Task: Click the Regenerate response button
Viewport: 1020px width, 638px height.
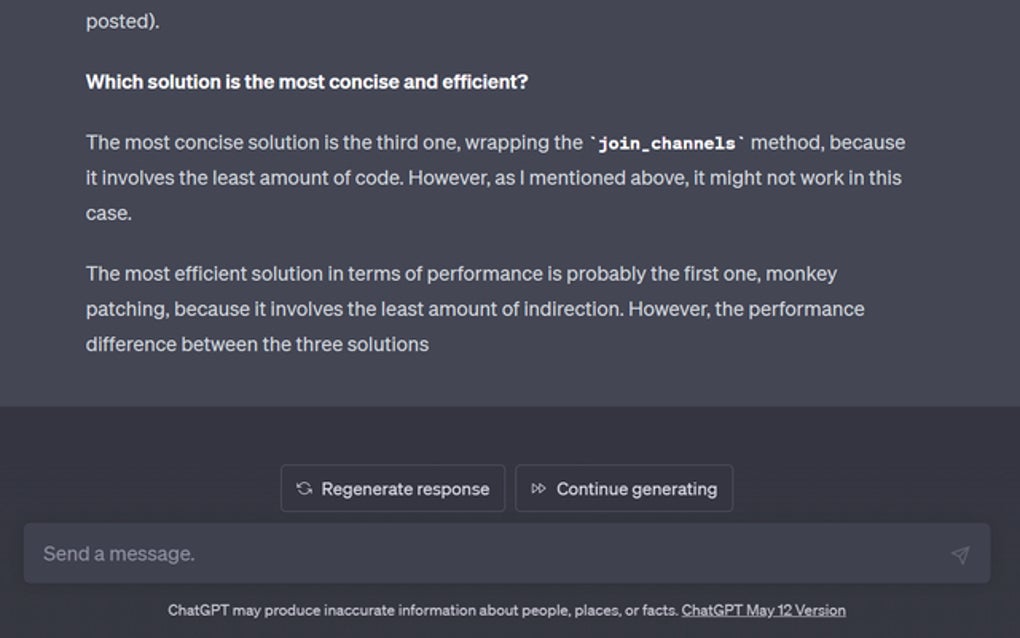Action: coord(393,488)
